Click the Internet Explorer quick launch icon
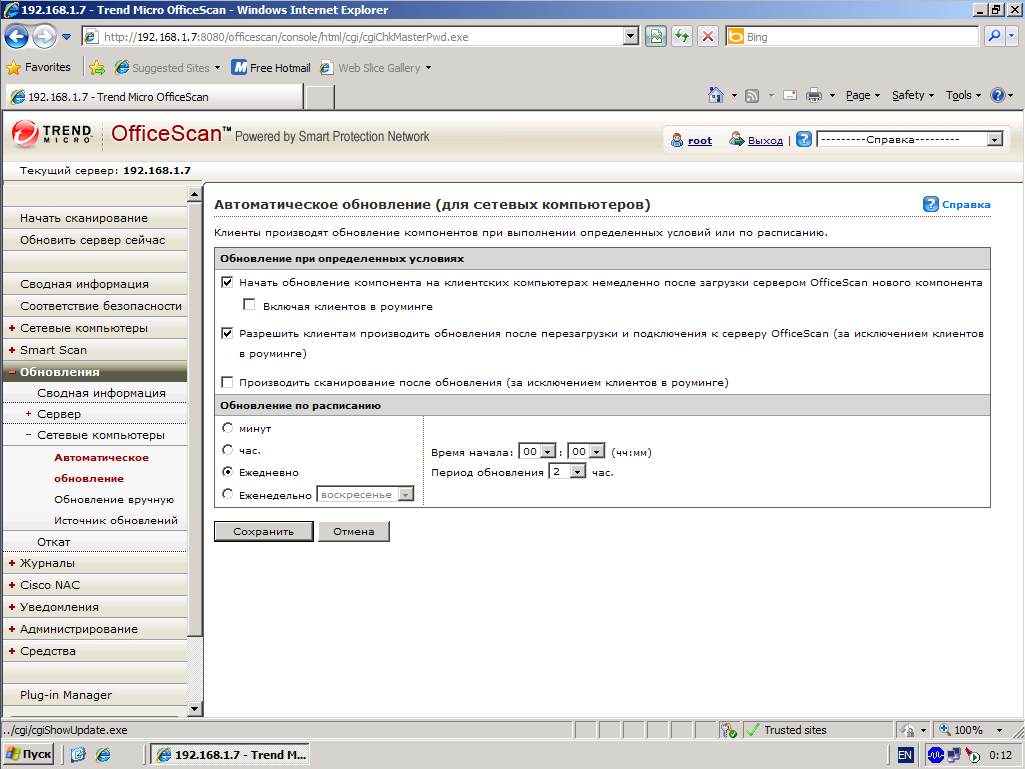The height and width of the screenshot is (769, 1025). (x=103, y=755)
